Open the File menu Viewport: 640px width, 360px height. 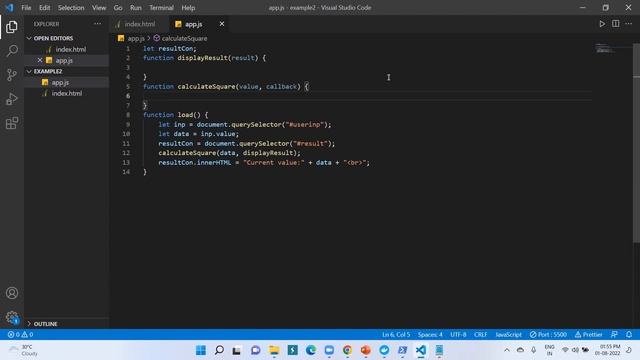tap(26, 8)
